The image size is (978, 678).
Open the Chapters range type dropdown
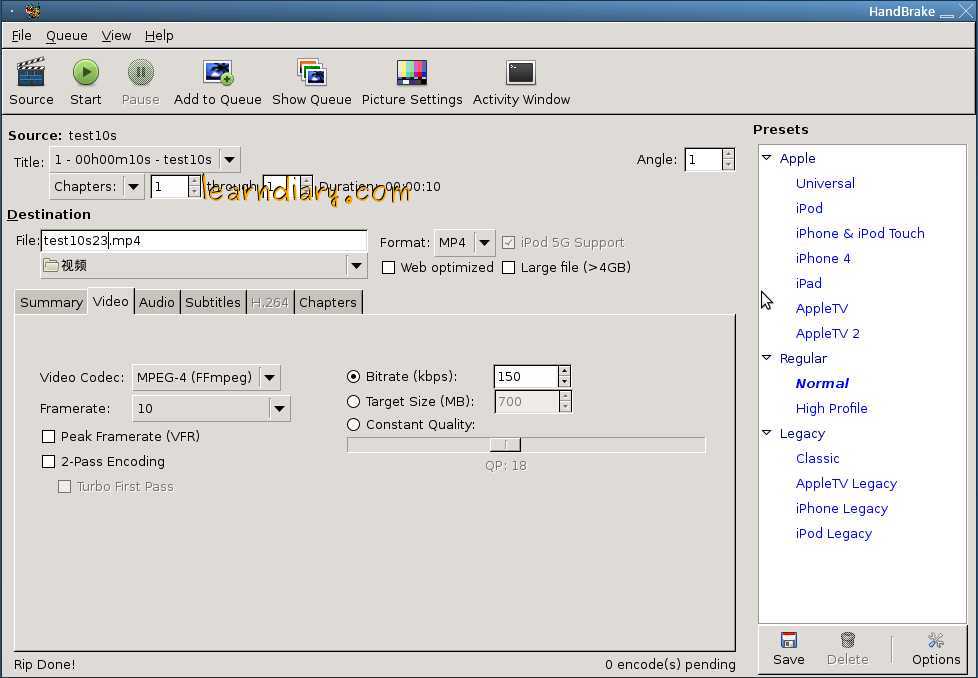click(x=97, y=186)
